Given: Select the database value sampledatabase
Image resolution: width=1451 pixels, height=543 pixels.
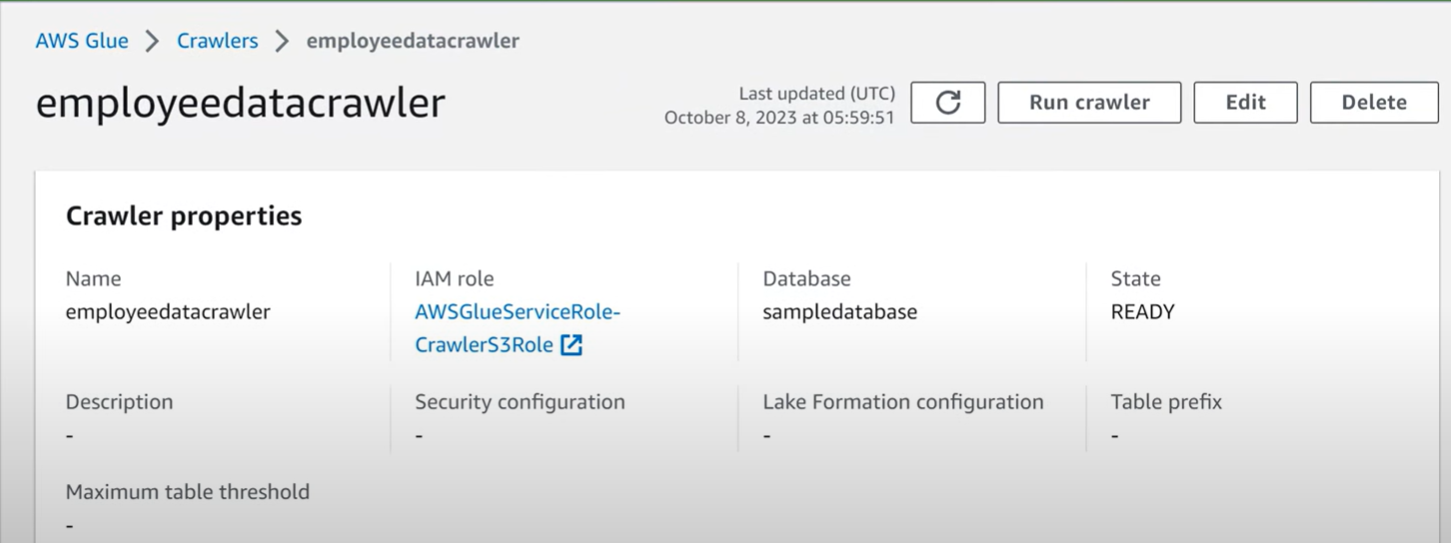Looking at the screenshot, I should pyautogui.click(x=840, y=312).
